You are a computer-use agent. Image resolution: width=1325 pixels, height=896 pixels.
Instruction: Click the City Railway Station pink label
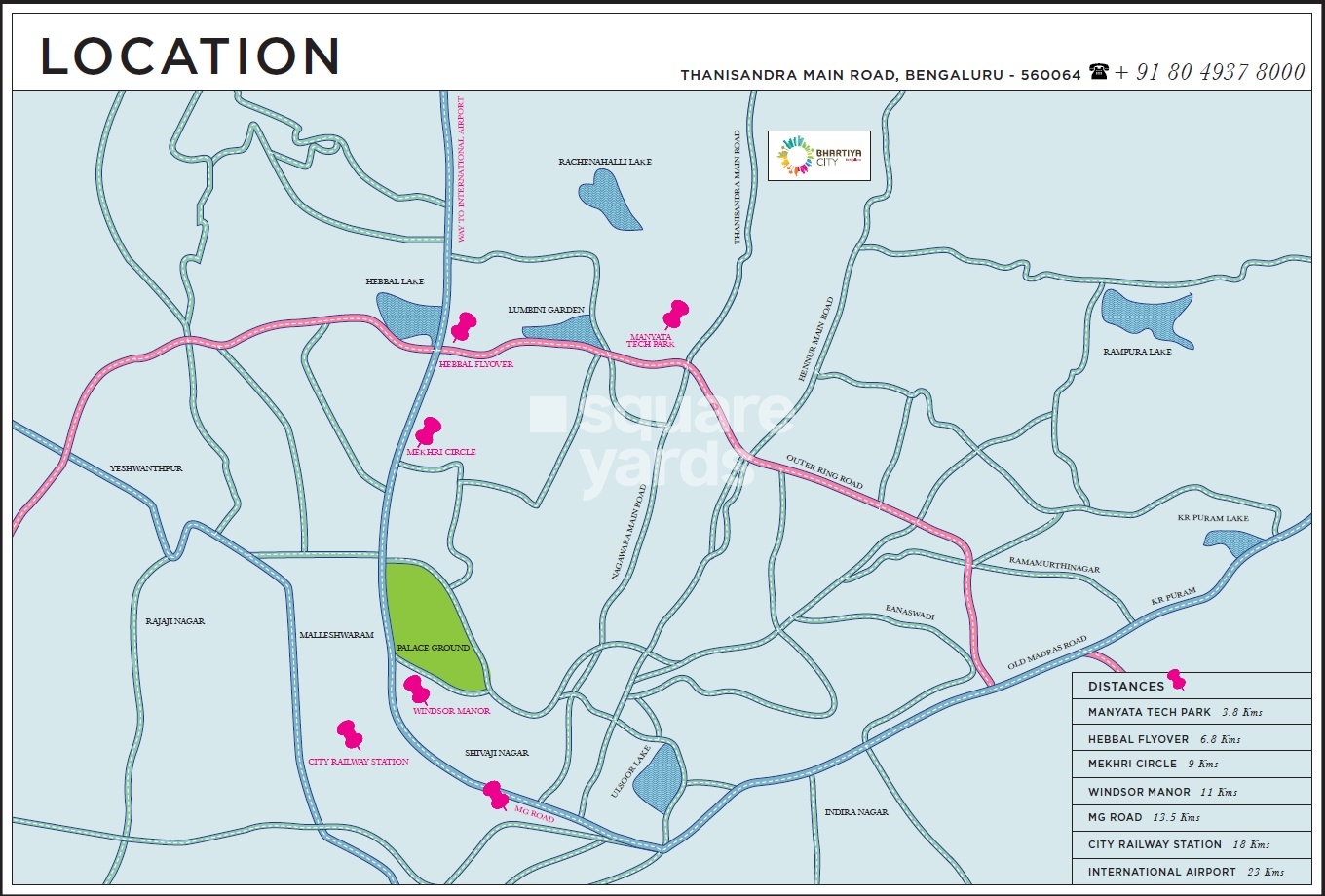(x=358, y=762)
